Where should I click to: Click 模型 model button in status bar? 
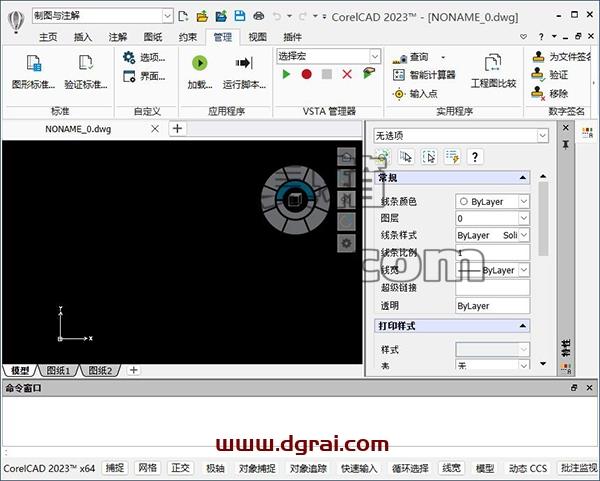[x=484, y=468]
